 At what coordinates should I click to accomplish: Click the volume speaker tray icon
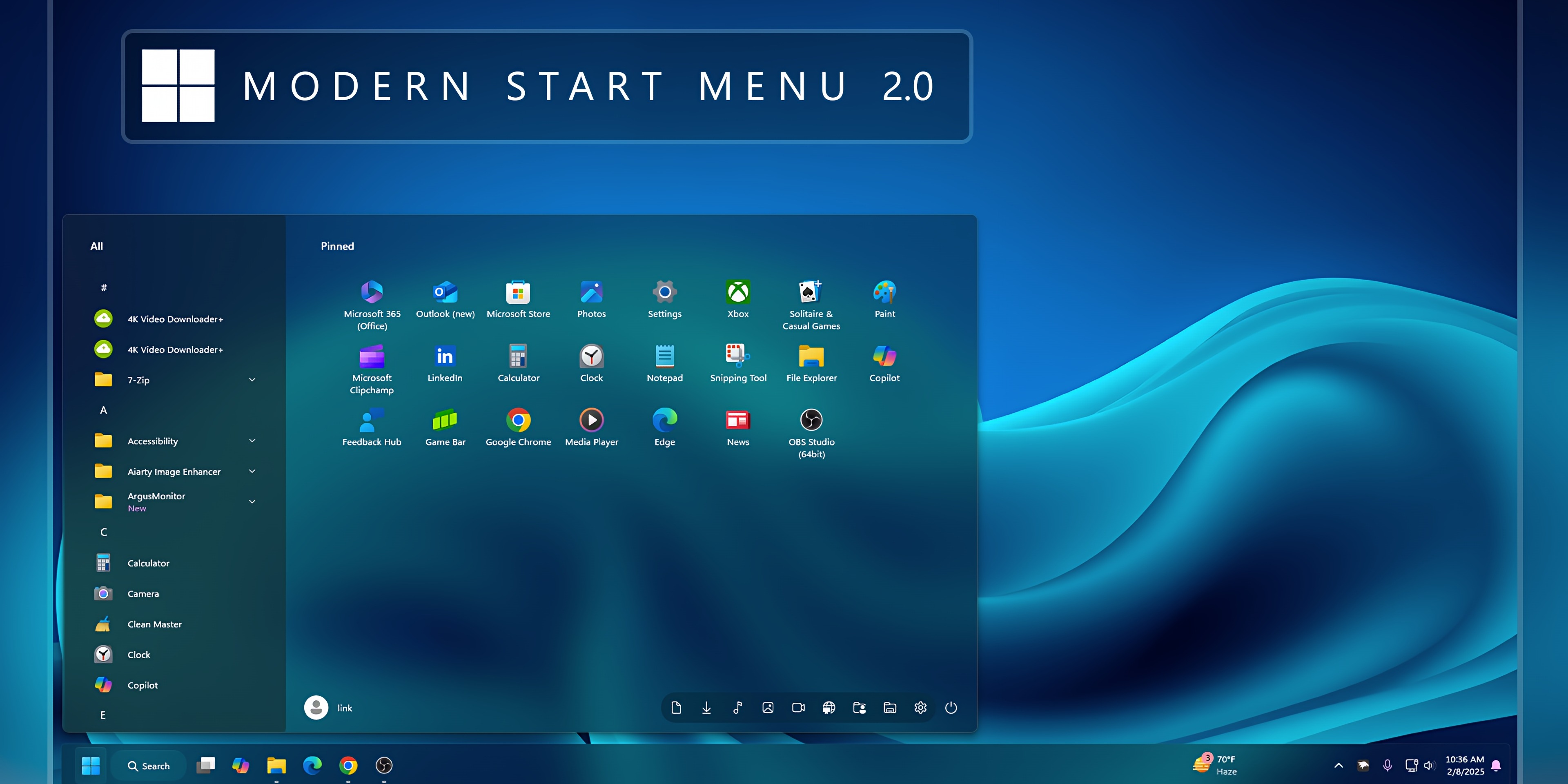1429,765
